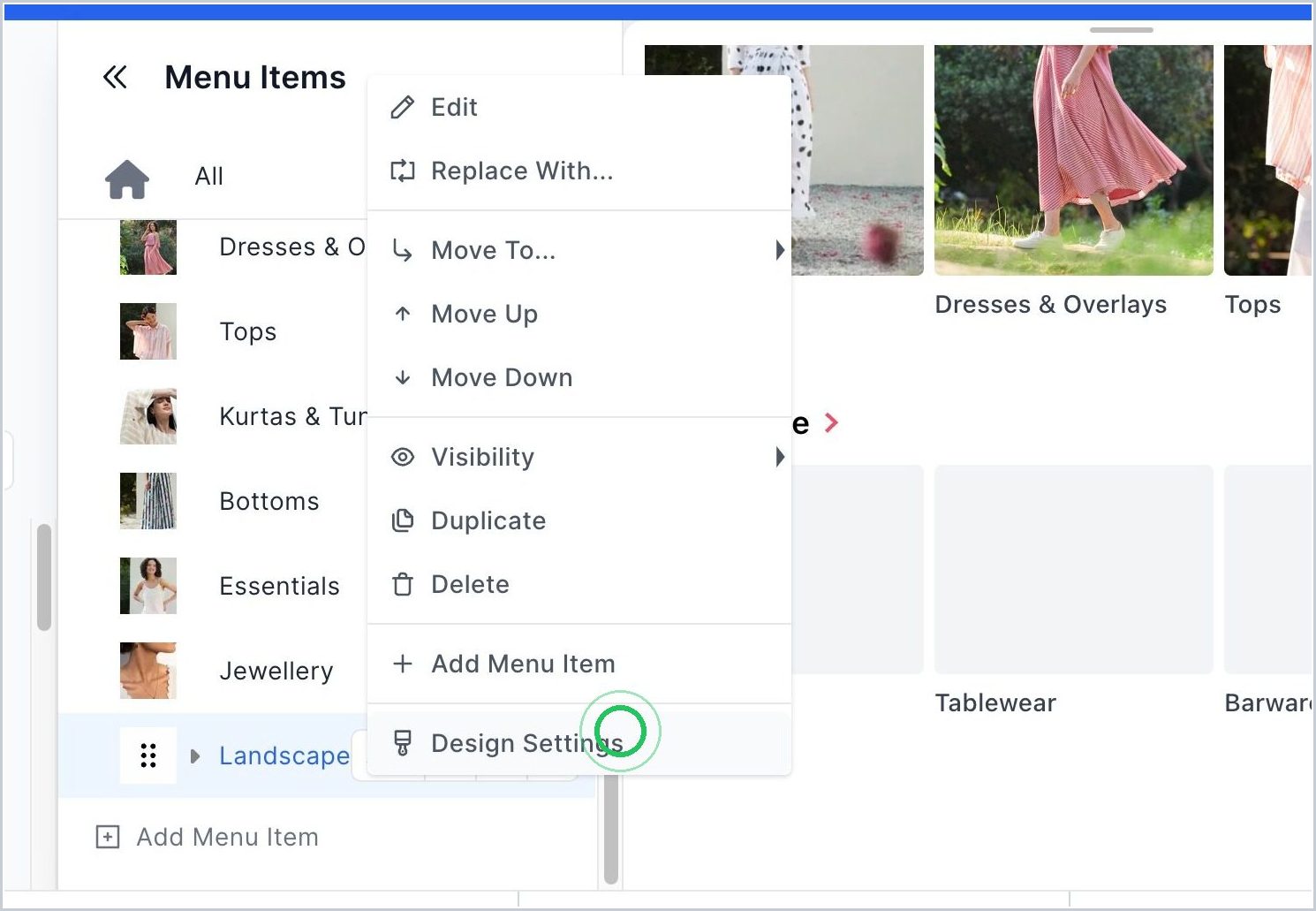Select Duplicate in the context menu
The height and width of the screenshot is (911, 1316).
[x=579, y=520]
